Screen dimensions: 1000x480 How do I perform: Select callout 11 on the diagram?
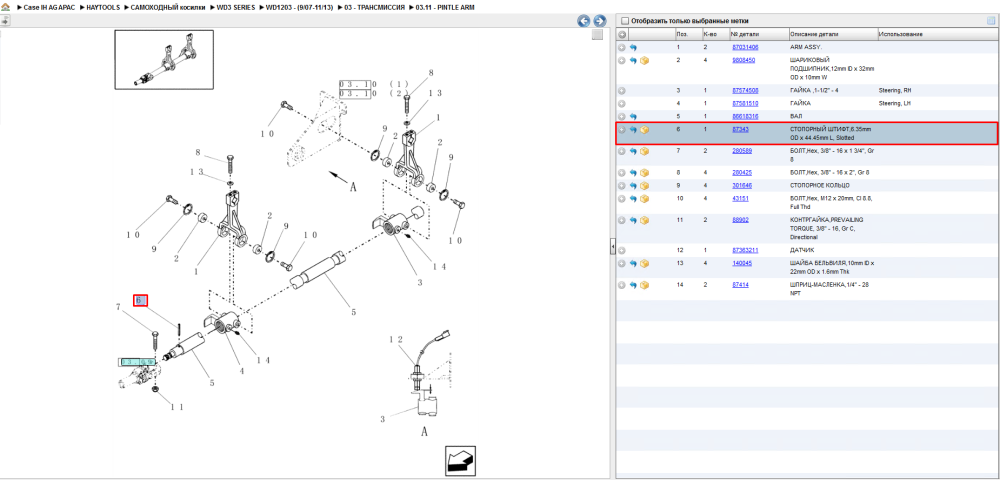tap(177, 406)
